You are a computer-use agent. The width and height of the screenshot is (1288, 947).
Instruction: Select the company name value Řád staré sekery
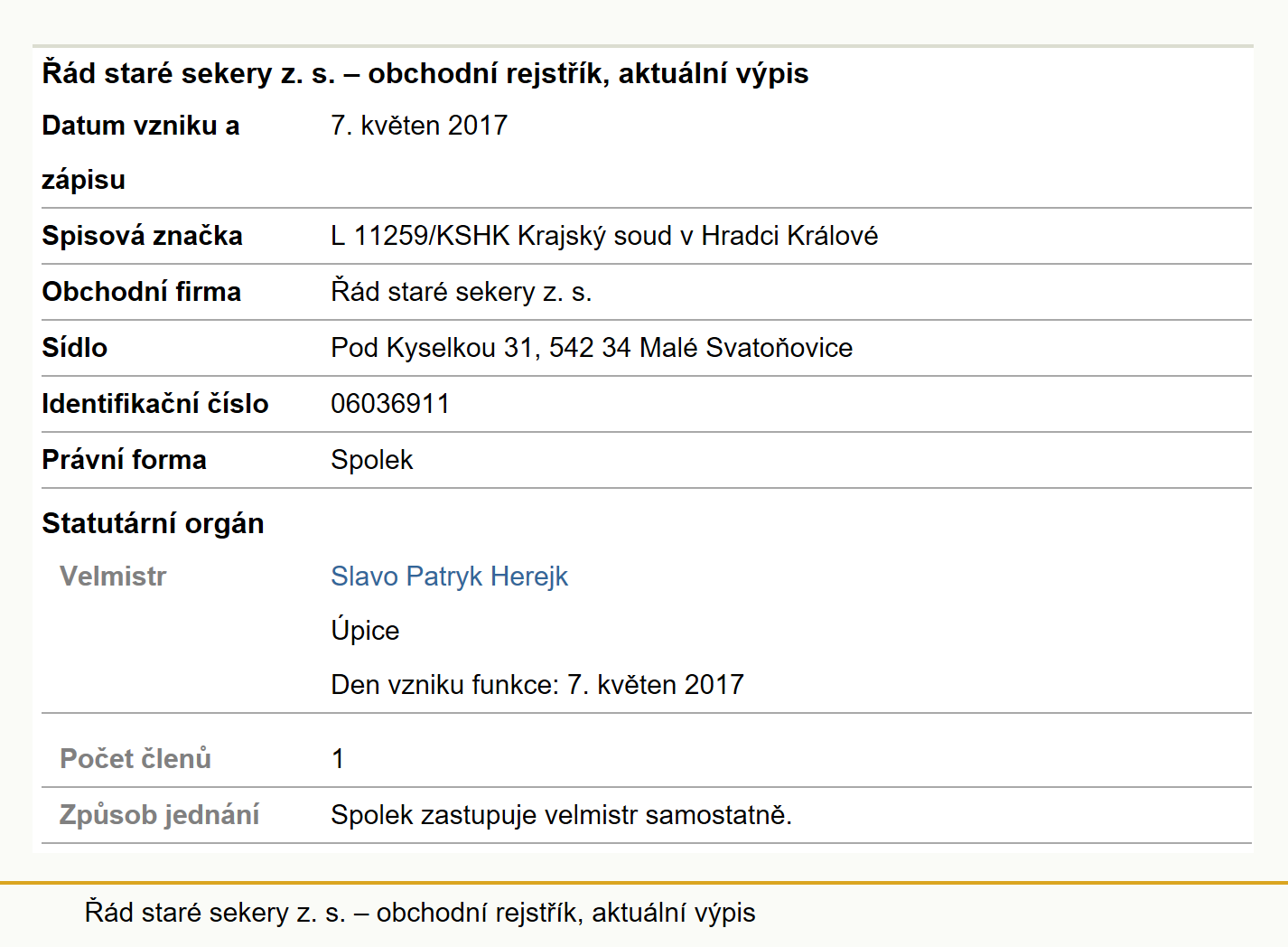click(461, 292)
